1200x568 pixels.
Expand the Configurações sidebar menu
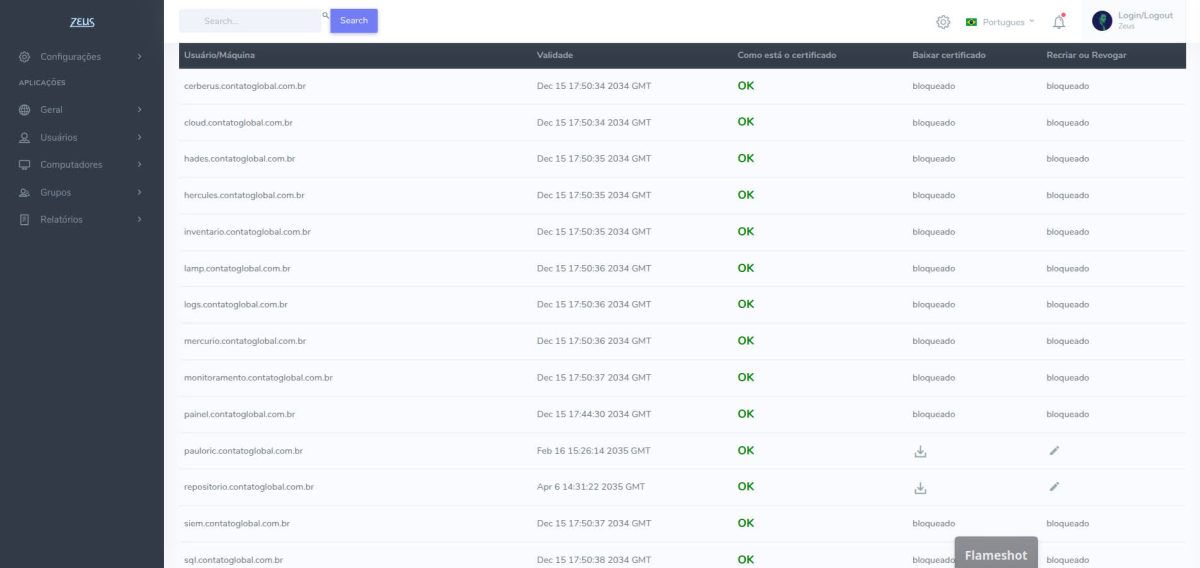(80, 57)
